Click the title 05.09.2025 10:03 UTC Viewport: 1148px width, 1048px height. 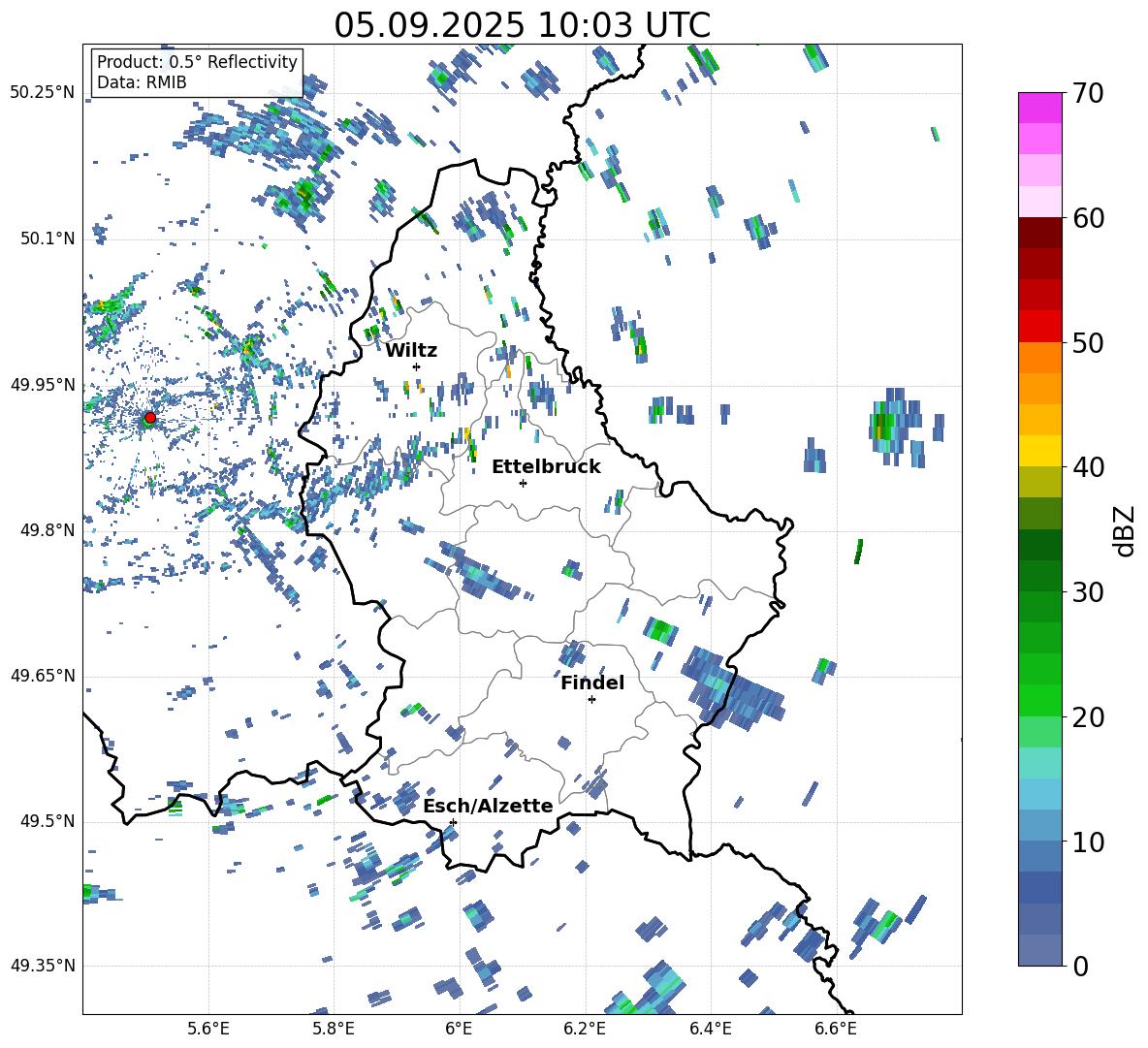point(522,25)
